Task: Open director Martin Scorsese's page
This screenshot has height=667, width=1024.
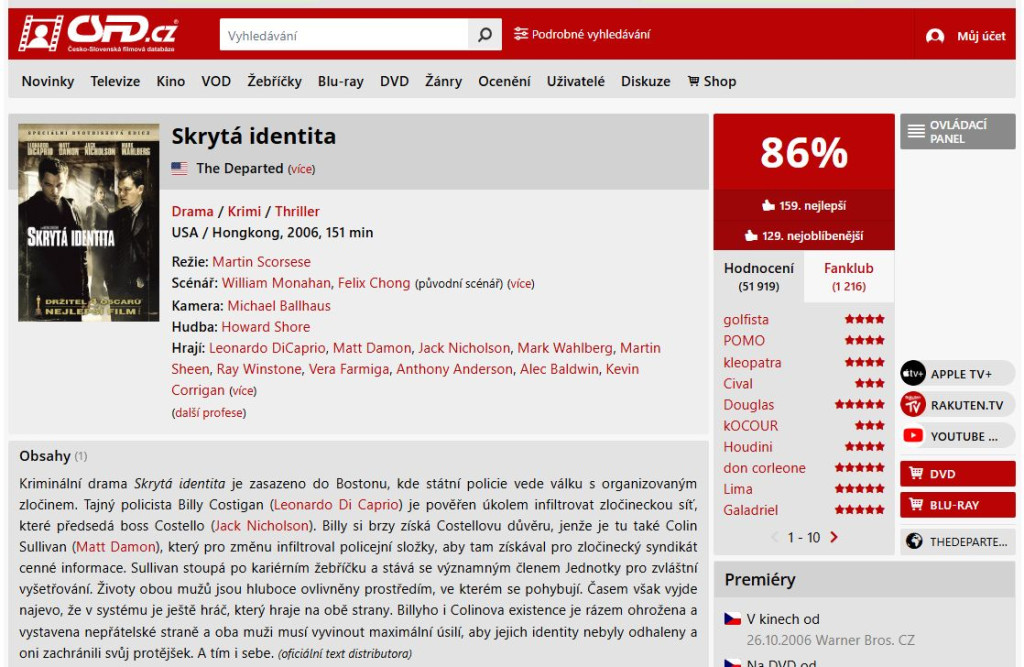Action: (261, 261)
